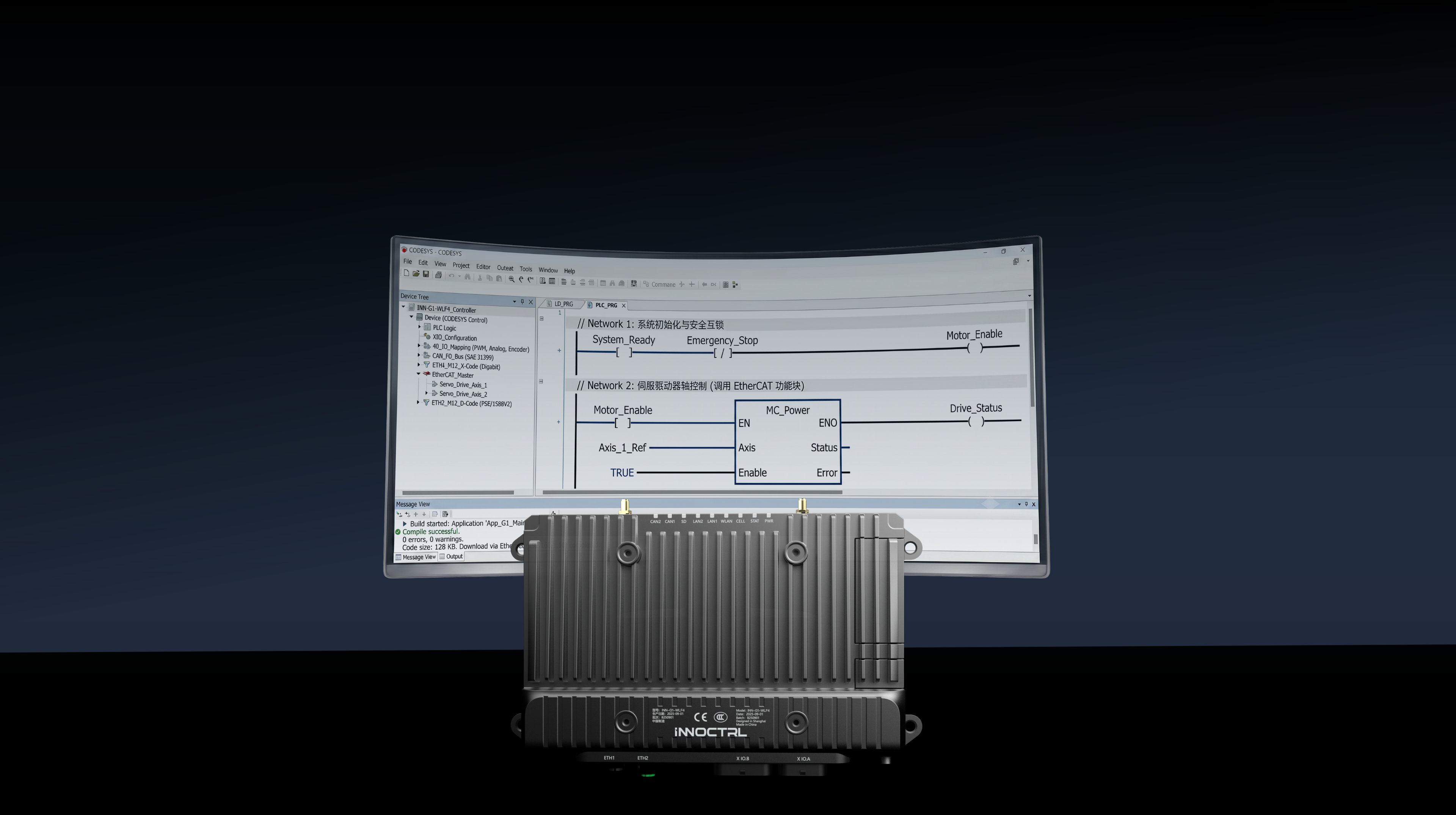Click the New File toolbar icon

pyautogui.click(x=406, y=273)
